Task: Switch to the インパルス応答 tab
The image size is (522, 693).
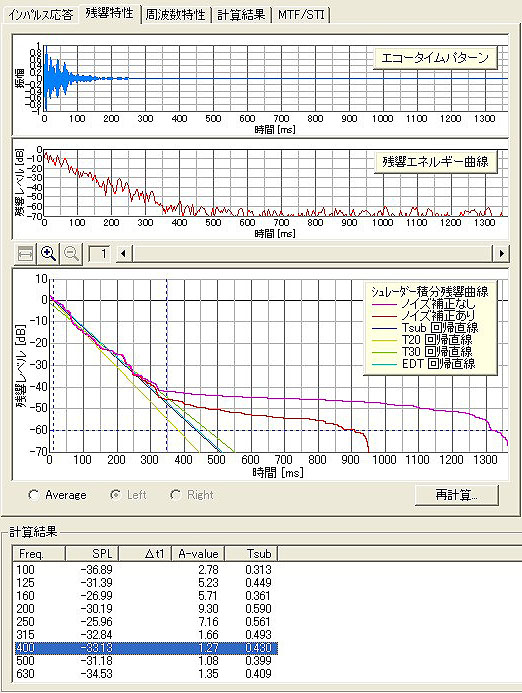Action: pos(40,15)
